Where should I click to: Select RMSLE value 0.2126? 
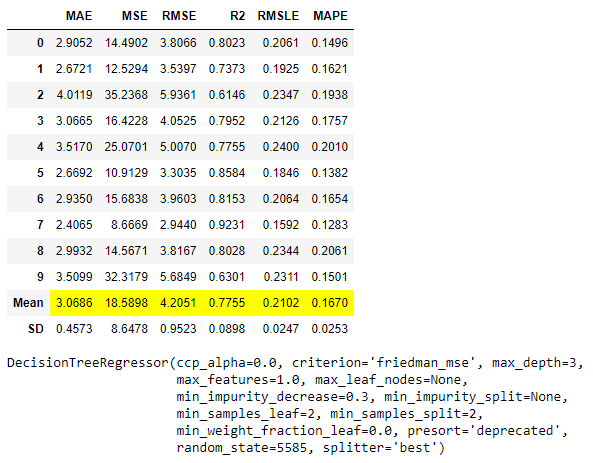[x=281, y=121]
